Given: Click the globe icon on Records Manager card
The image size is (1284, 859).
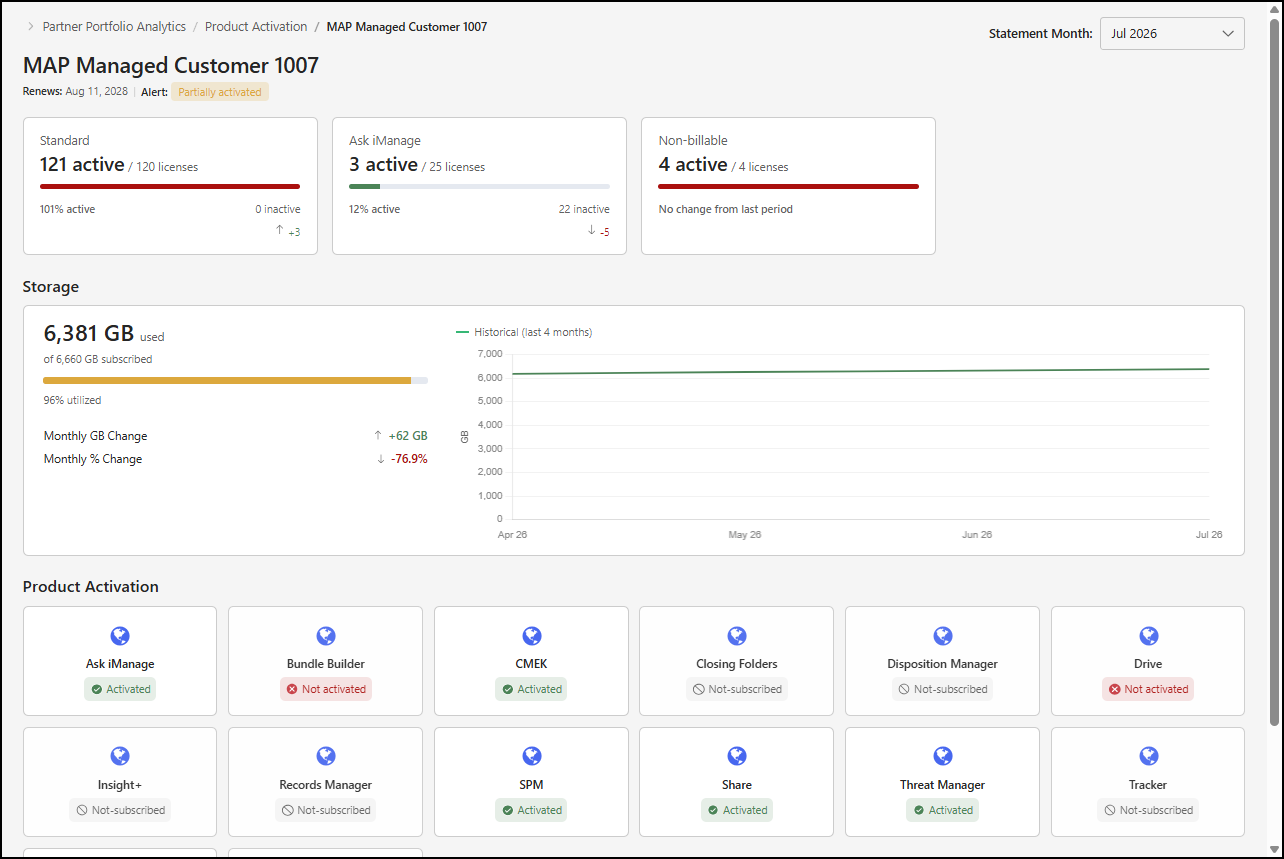Looking at the screenshot, I should pos(325,757).
